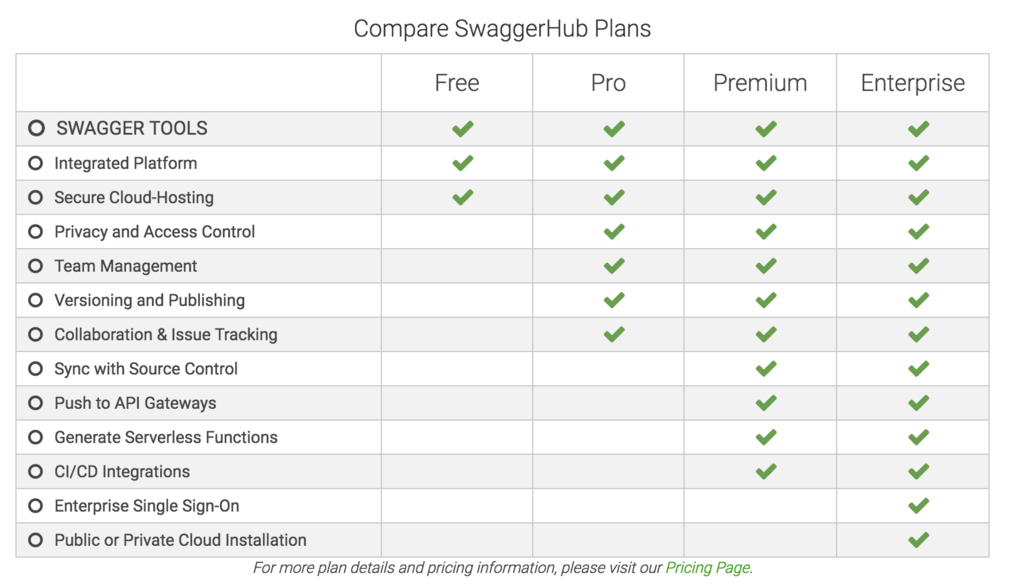
Task: Click the circle icon next to Integrated Platform
Action: click(35, 163)
